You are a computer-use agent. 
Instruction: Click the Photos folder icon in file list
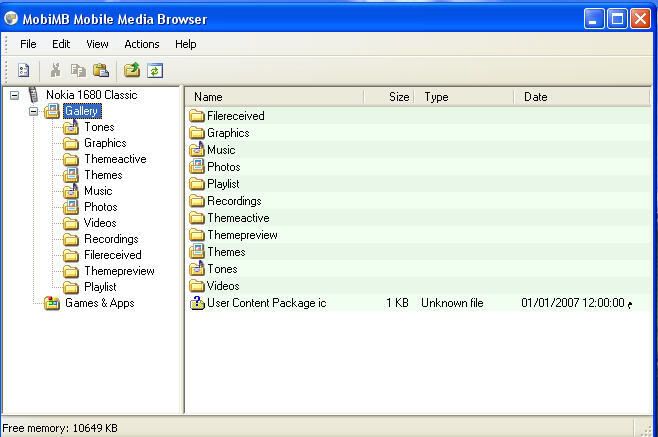pos(196,167)
